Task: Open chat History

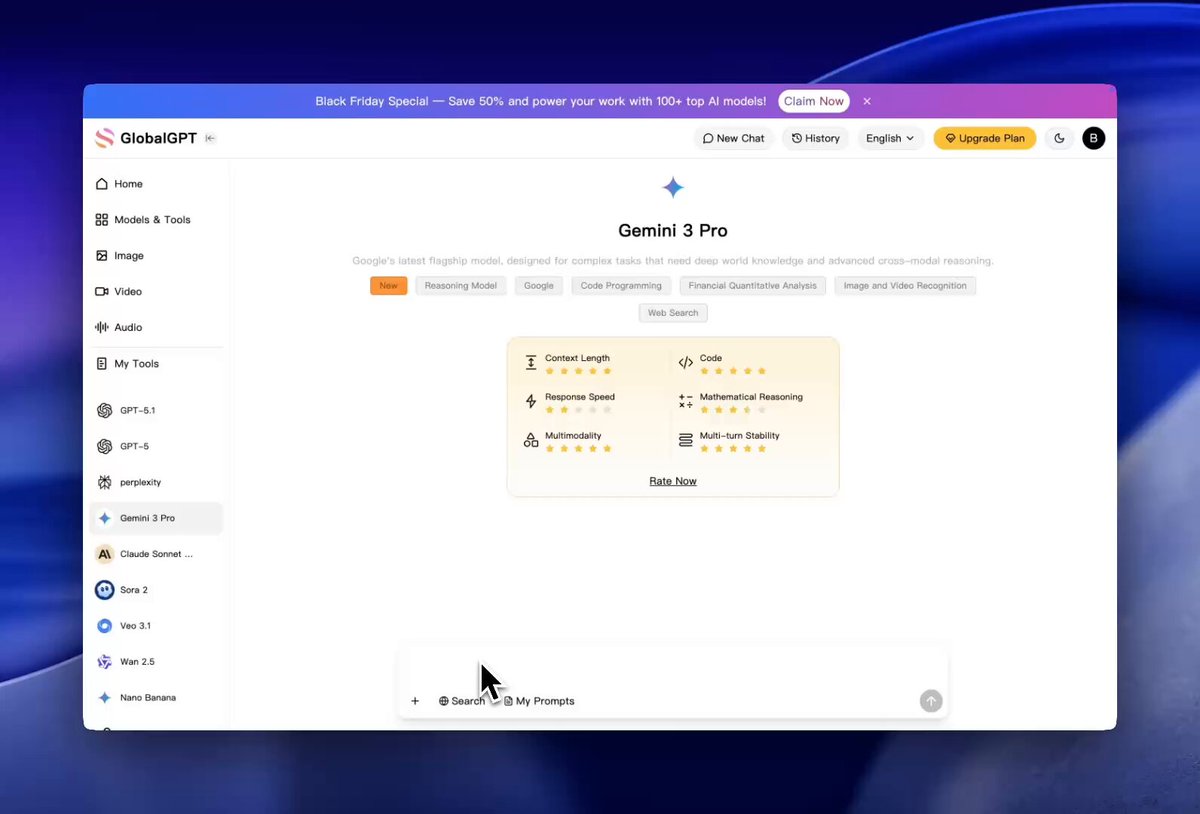Action: [x=815, y=138]
